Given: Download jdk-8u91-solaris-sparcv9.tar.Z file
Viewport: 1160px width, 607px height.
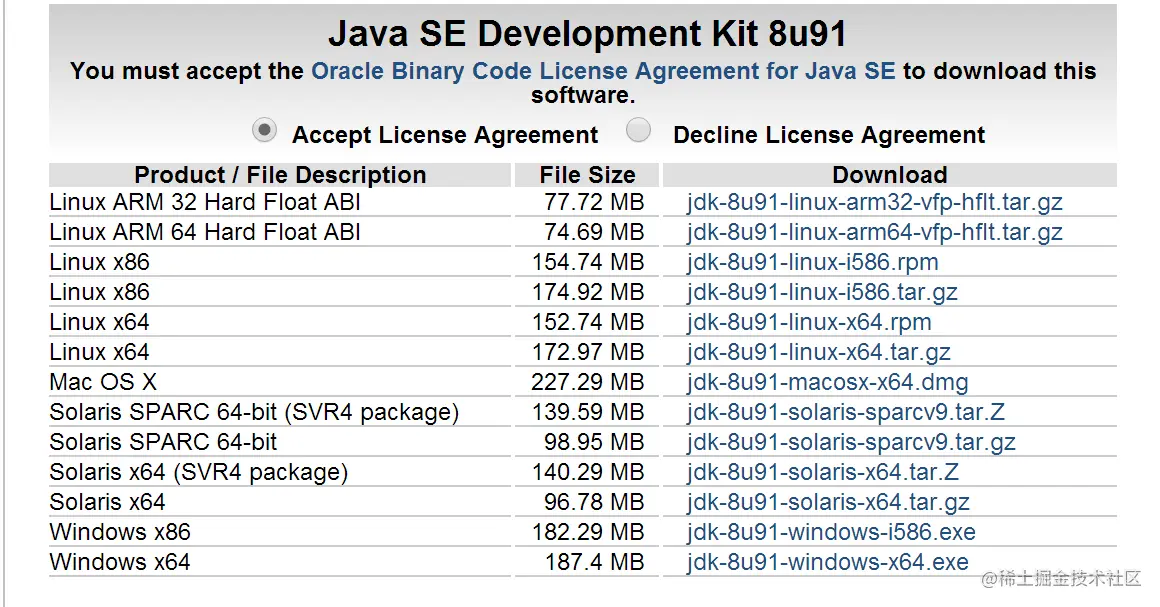Looking at the screenshot, I should point(846,412).
